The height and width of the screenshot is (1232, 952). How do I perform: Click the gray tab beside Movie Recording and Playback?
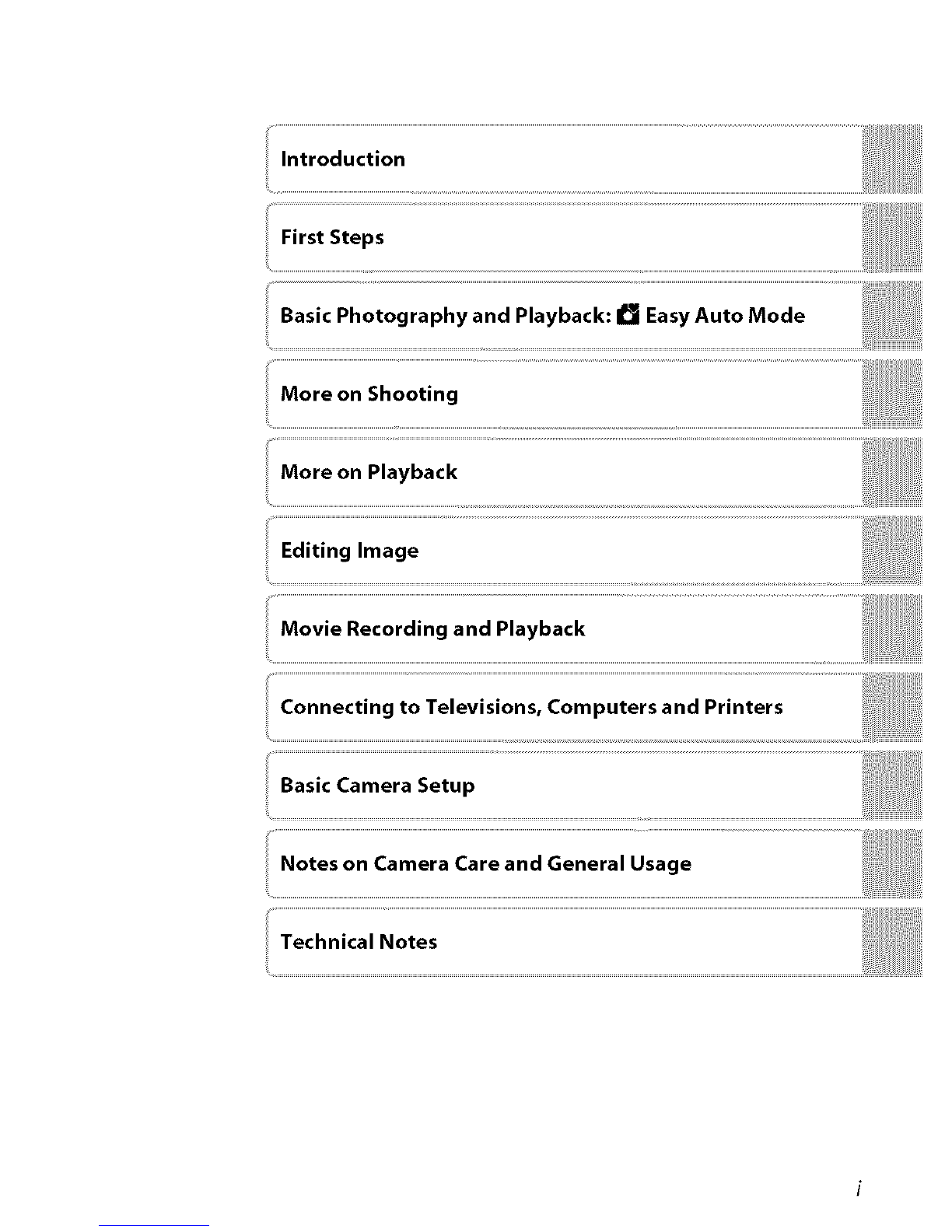tap(892, 628)
